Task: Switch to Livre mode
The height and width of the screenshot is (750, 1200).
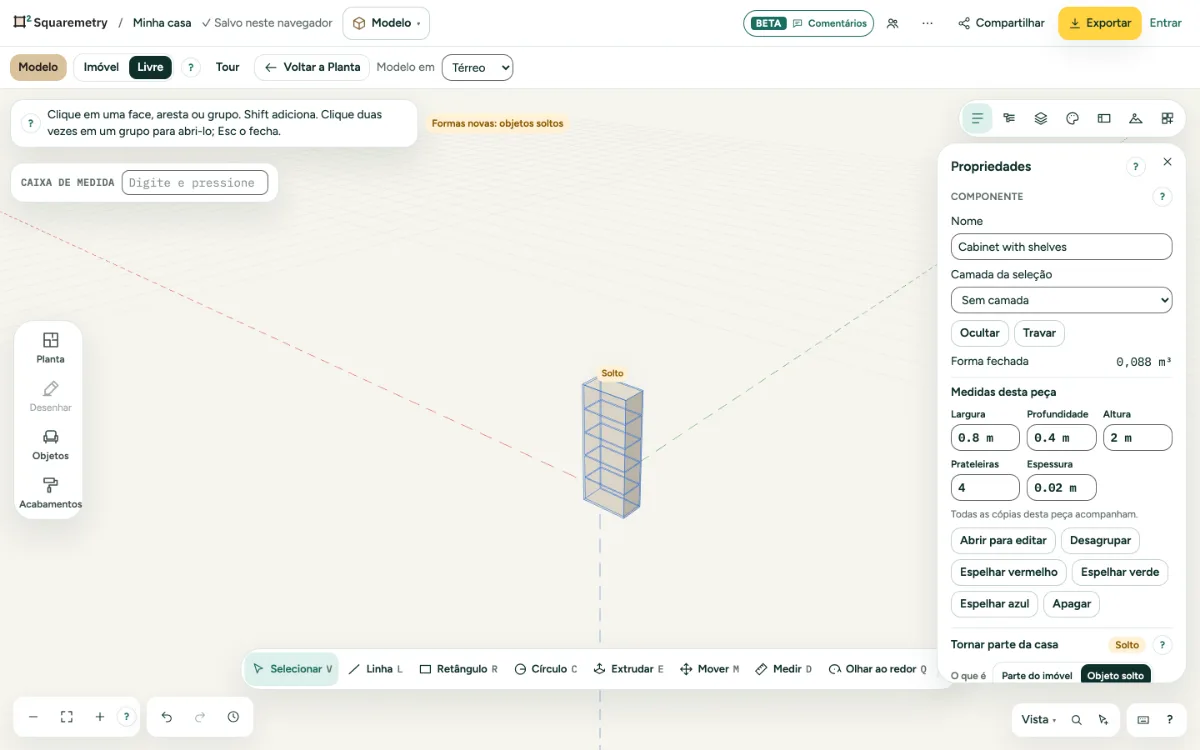Action: pyautogui.click(x=150, y=67)
